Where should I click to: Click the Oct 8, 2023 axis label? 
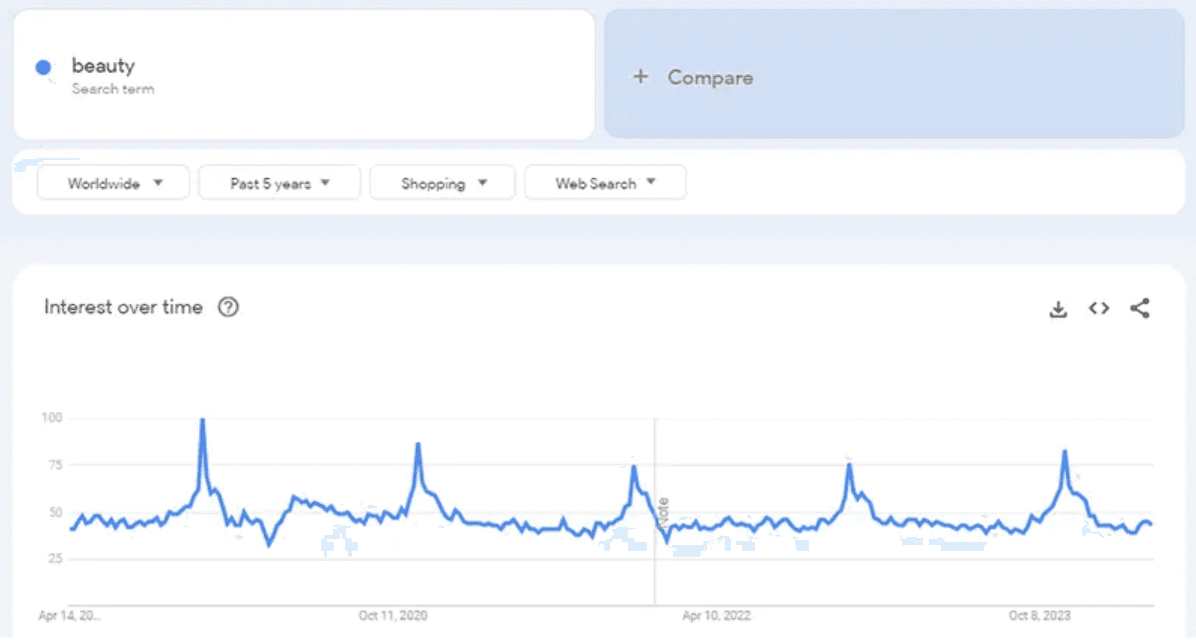pos(1040,616)
